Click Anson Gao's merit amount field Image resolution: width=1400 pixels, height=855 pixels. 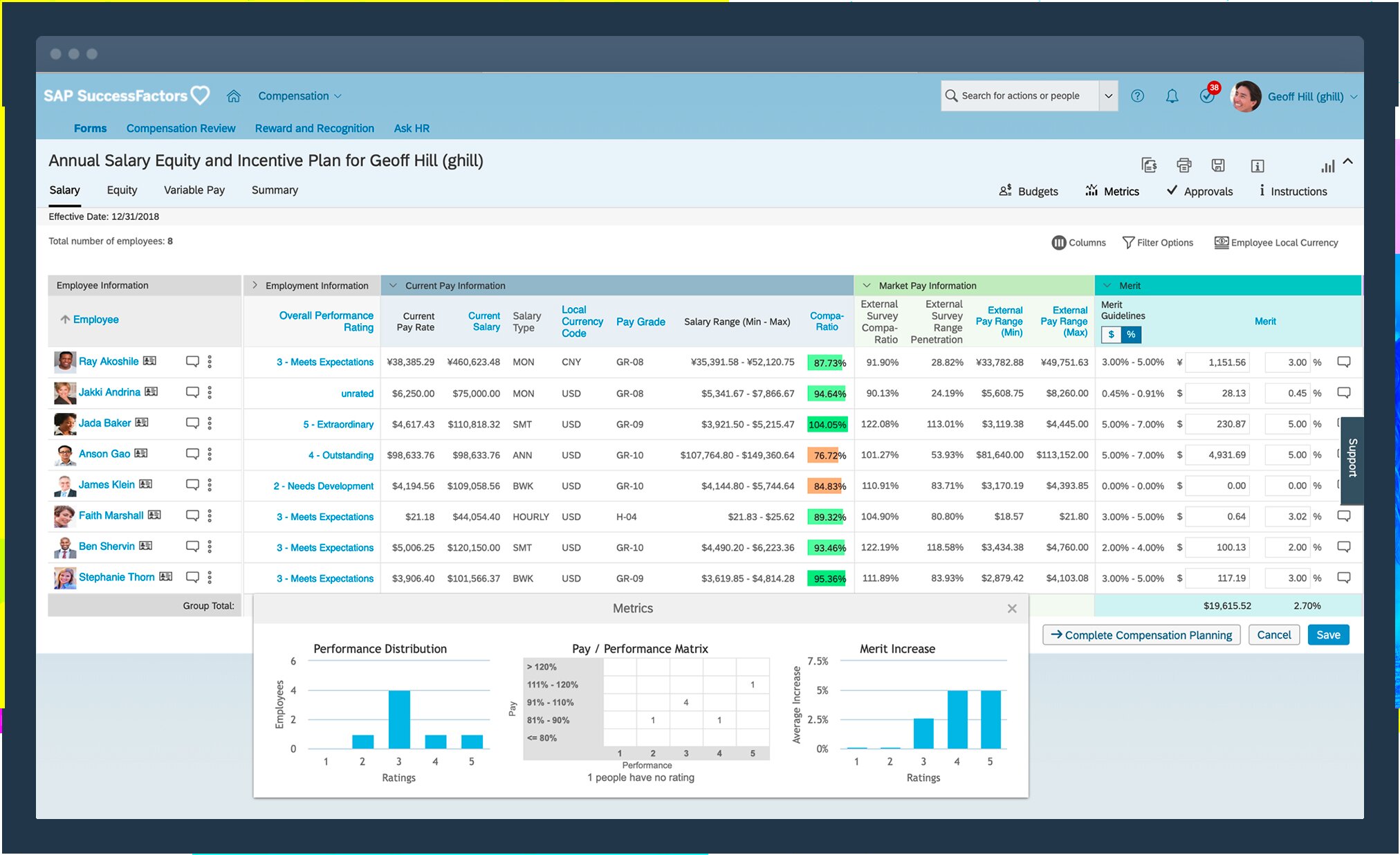1217,455
